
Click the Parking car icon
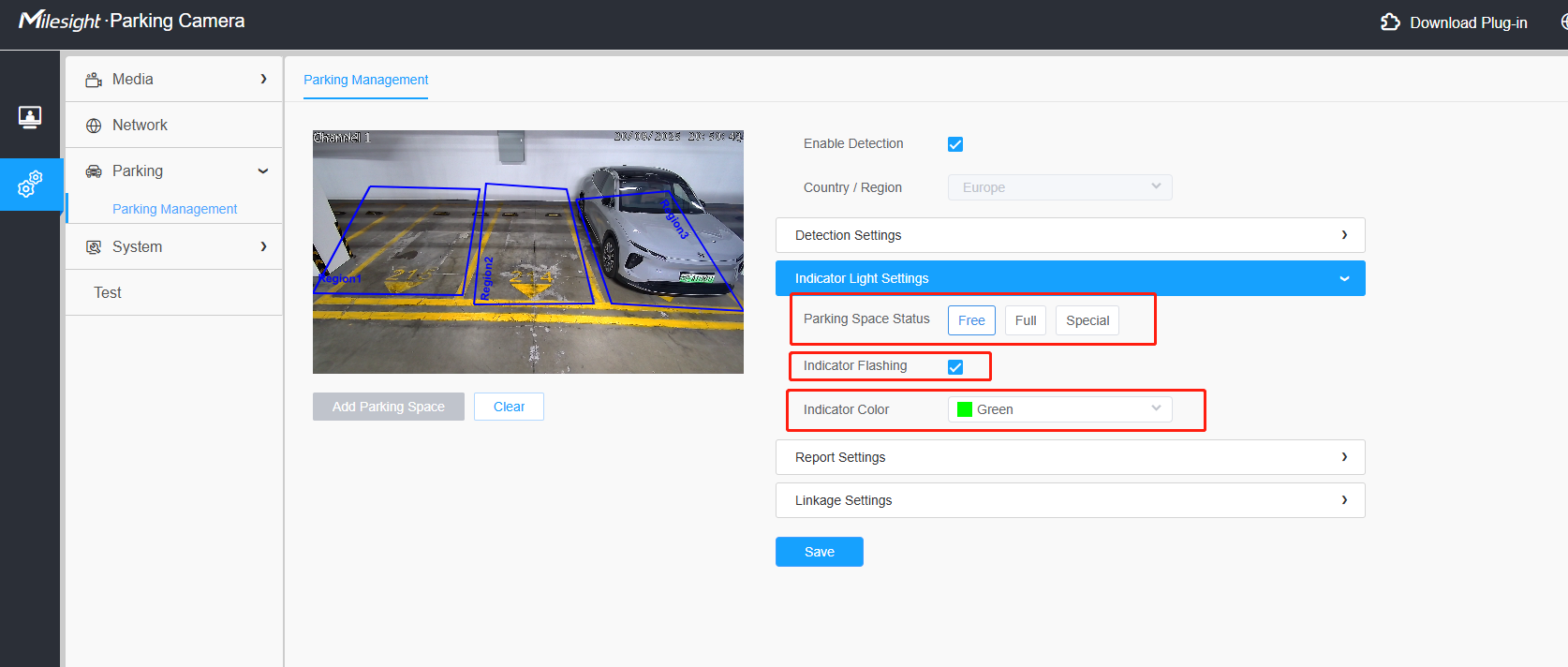click(x=94, y=171)
